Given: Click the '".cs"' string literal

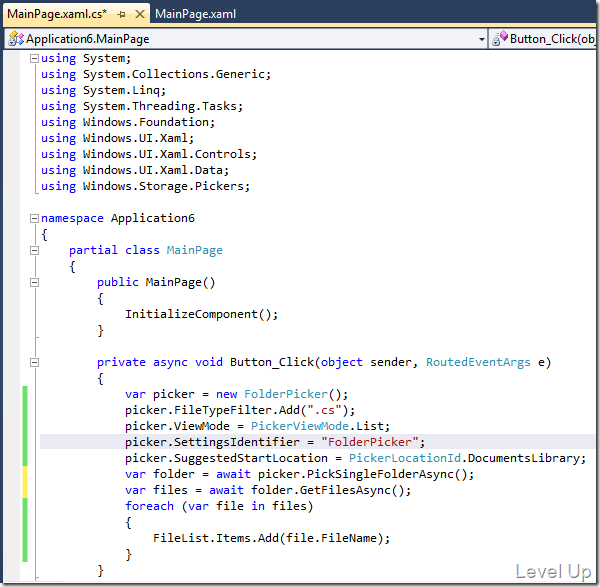Looking at the screenshot, I should pos(324,410).
